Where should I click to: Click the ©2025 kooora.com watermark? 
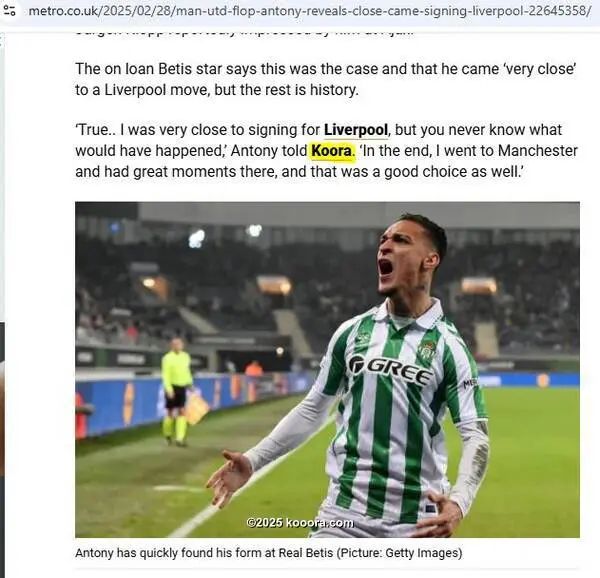[299, 522]
